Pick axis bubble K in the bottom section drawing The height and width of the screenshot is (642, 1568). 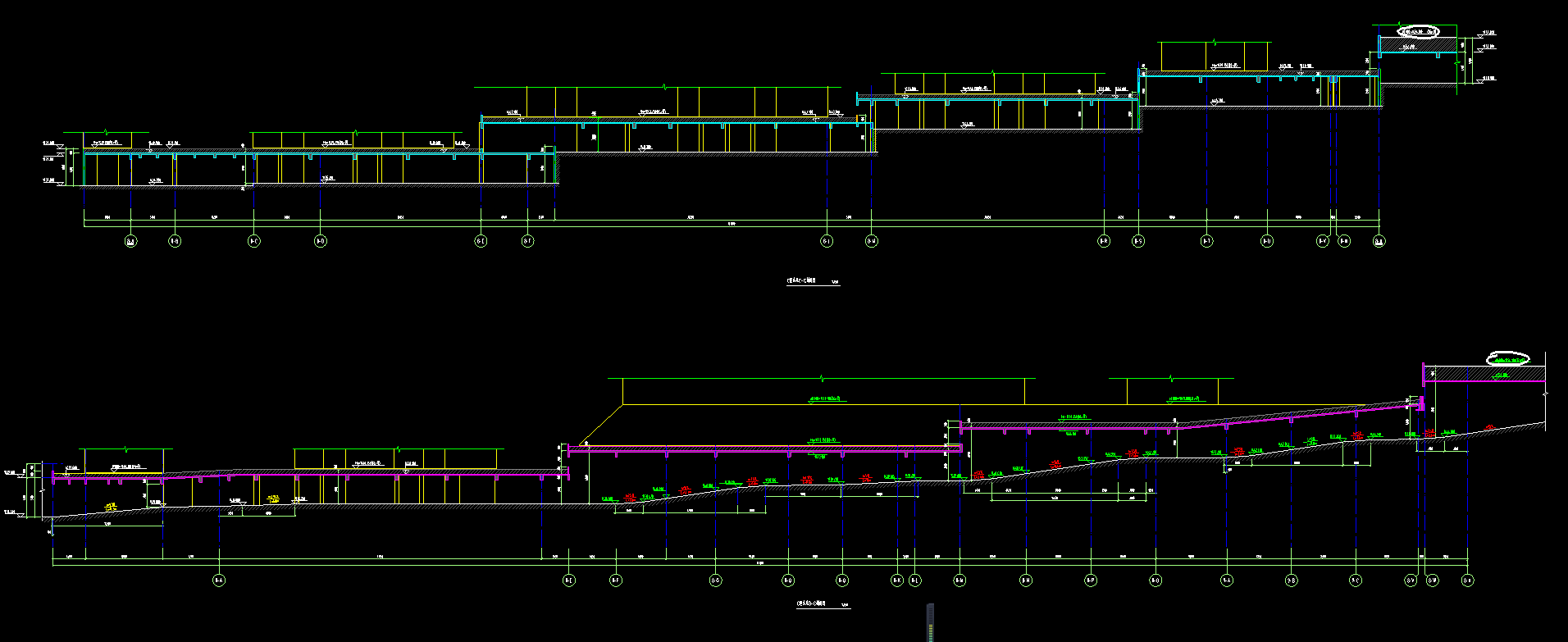click(x=897, y=581)
